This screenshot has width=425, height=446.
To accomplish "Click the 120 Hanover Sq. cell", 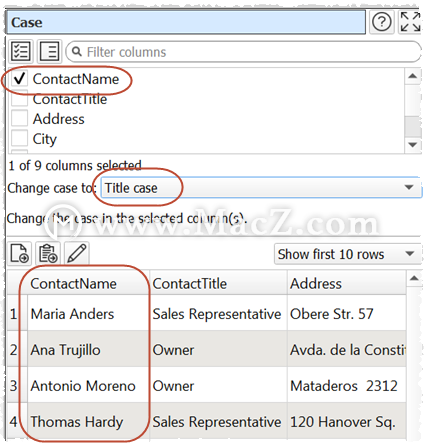I will coord(347,421).
